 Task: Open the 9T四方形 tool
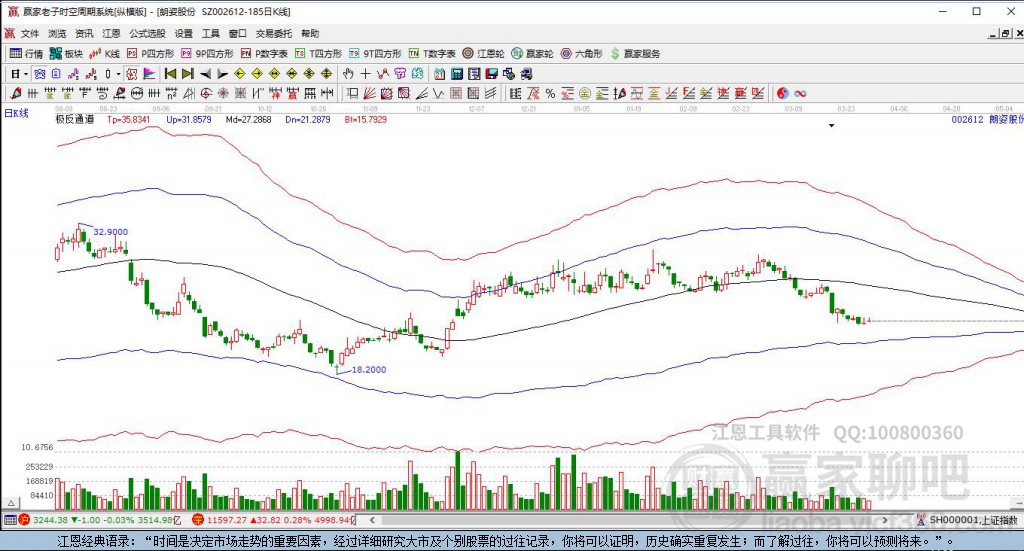click(375, 54)
